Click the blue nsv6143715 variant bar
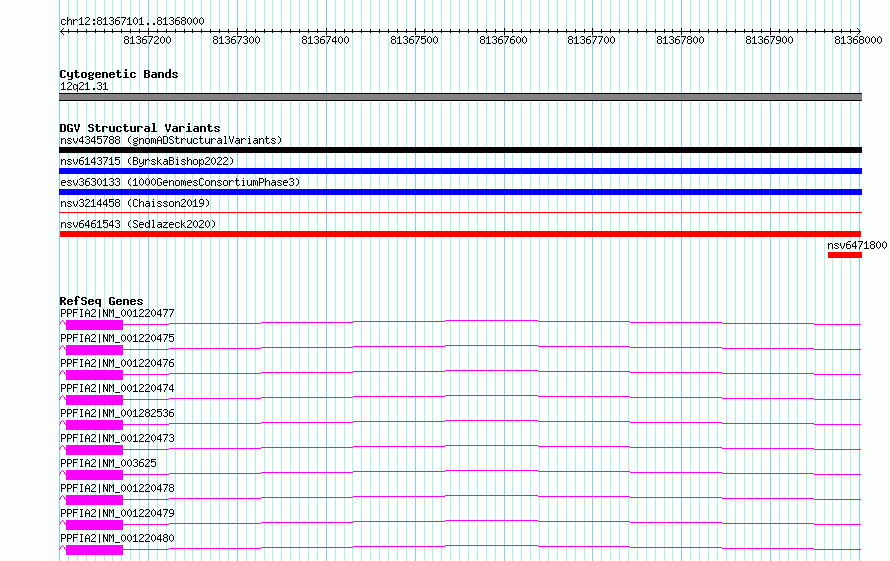This screenshot has width=890, height=561. click(460, 171)
